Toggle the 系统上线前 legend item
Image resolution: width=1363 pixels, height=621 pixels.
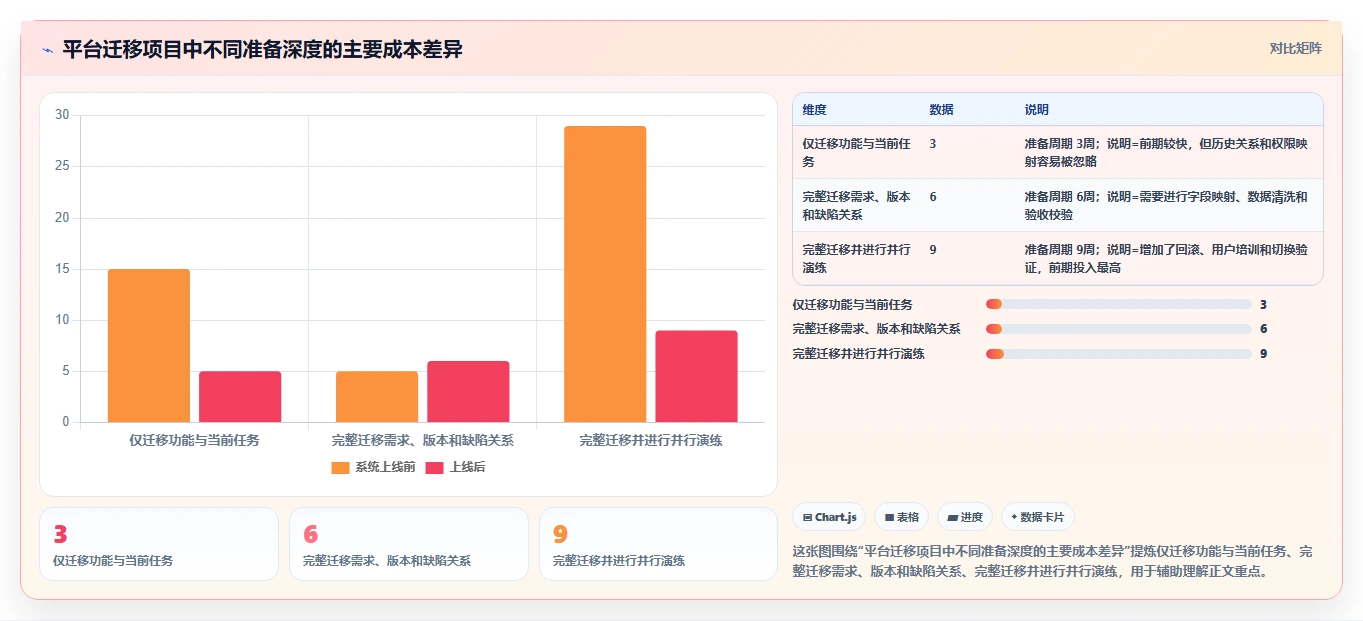[x=373, y=467]
